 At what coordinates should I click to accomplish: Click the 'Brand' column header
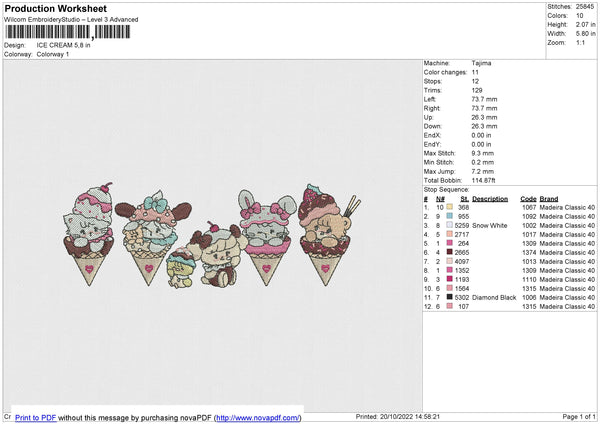coord(549,199)
